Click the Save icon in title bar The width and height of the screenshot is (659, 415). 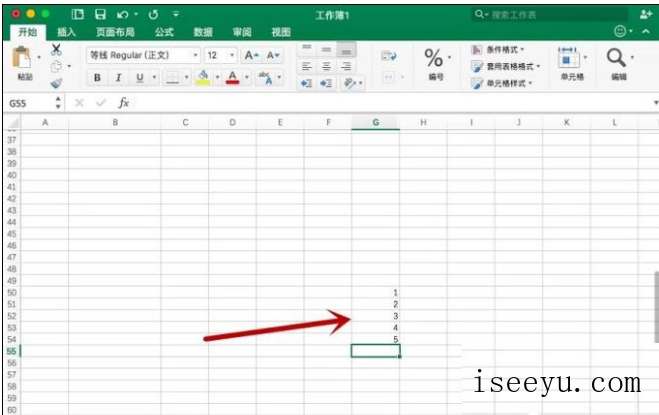point(100,15)
